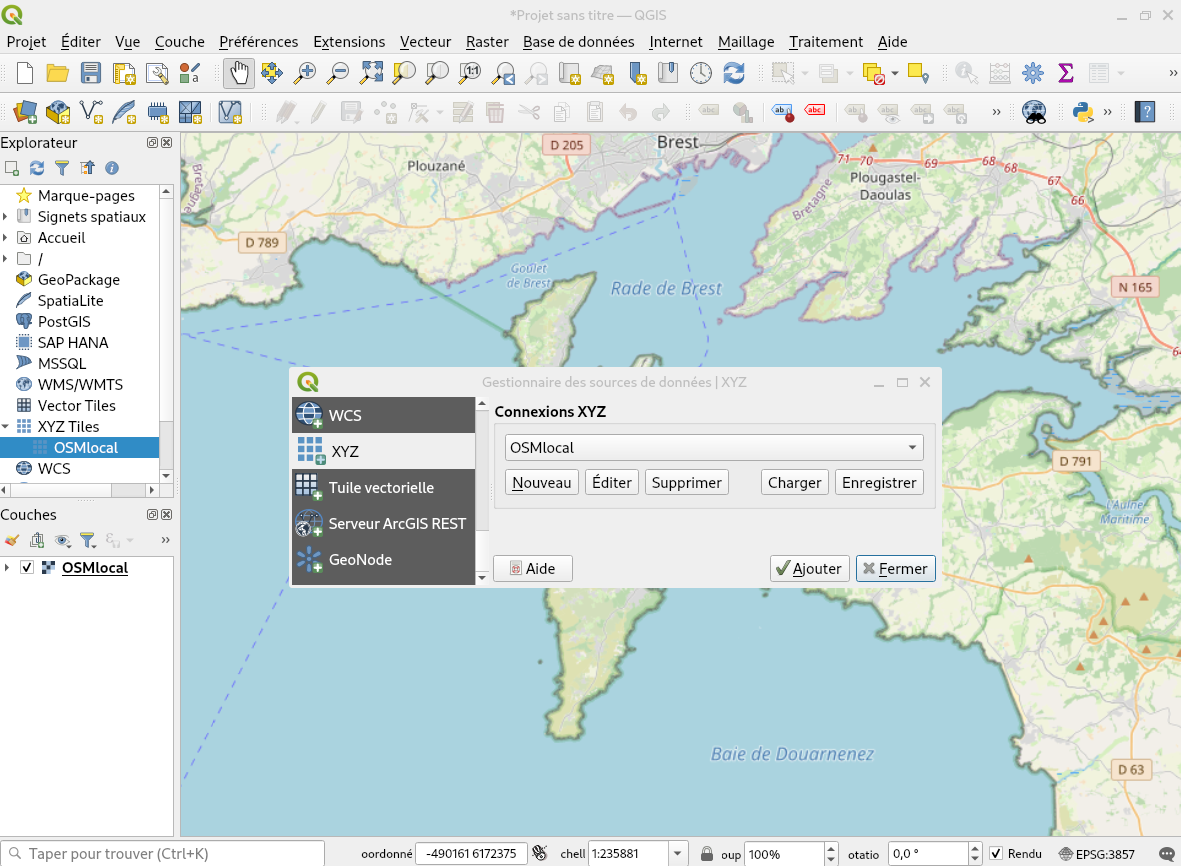This screenshot has width=1181, height=866.
Task: Save project with the floppy disk icon
Action: click(90, 73)
